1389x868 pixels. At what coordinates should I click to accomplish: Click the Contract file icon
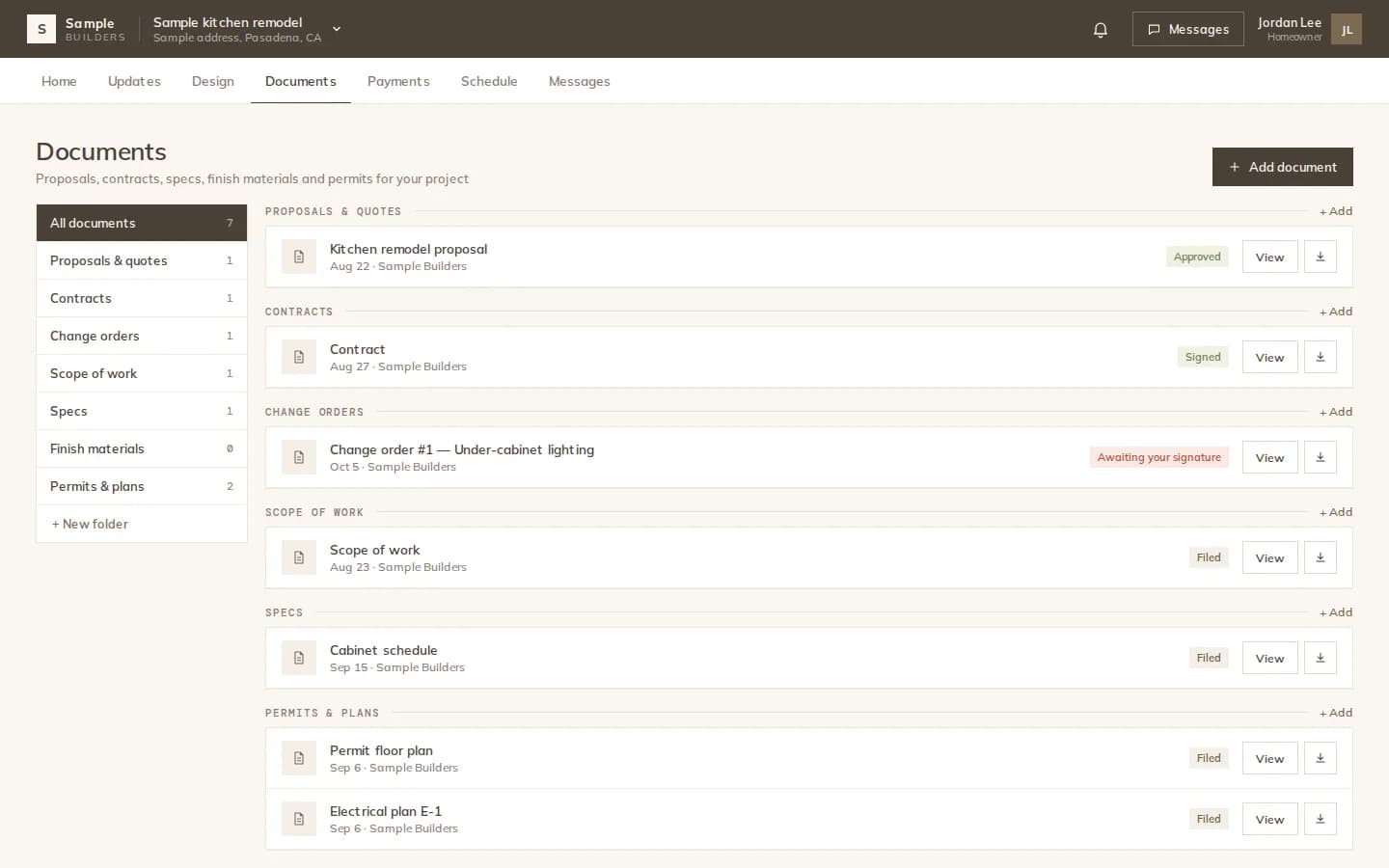click(299, 357)
